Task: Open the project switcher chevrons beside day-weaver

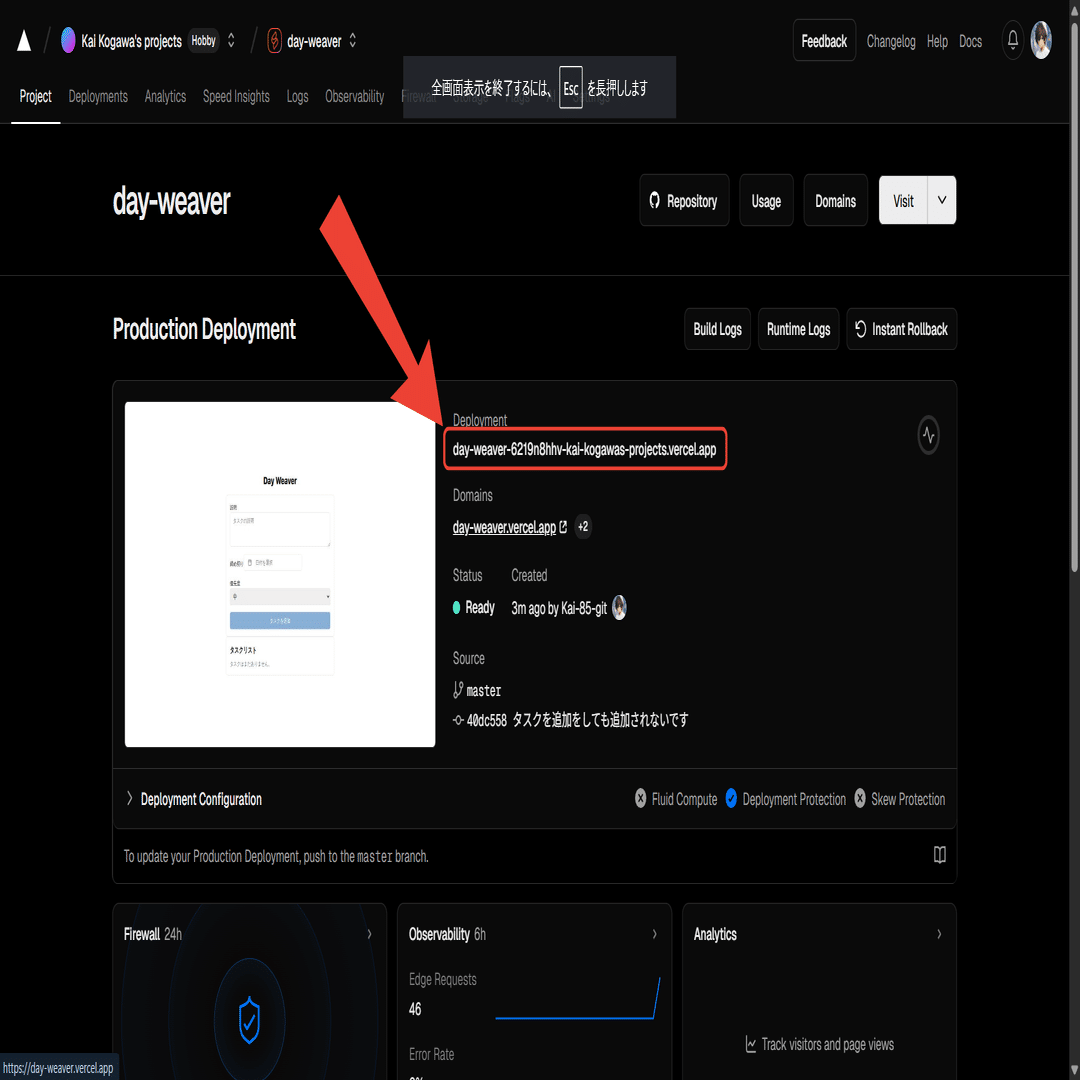Action: click(353, 41)
